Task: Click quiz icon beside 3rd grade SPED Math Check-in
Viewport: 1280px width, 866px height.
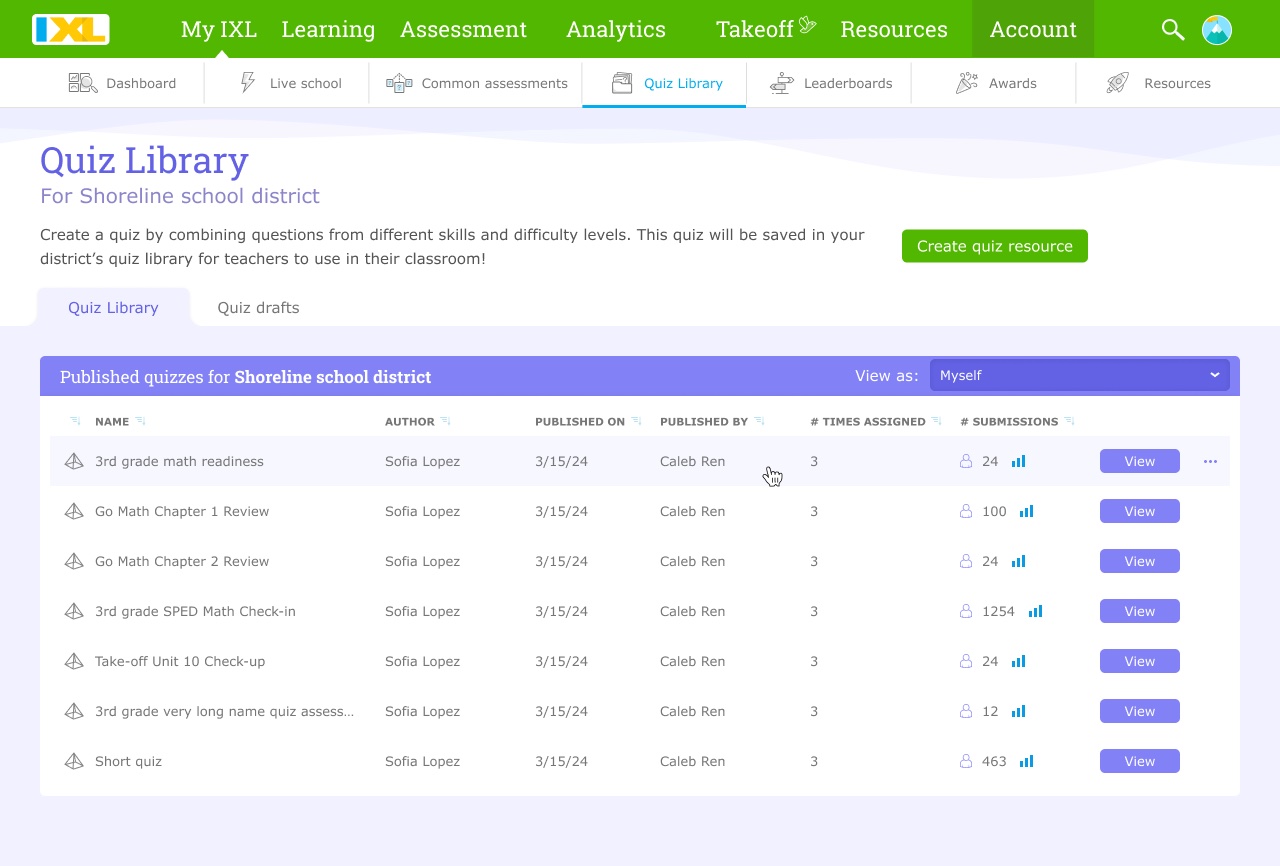Action: pos(74,611)
